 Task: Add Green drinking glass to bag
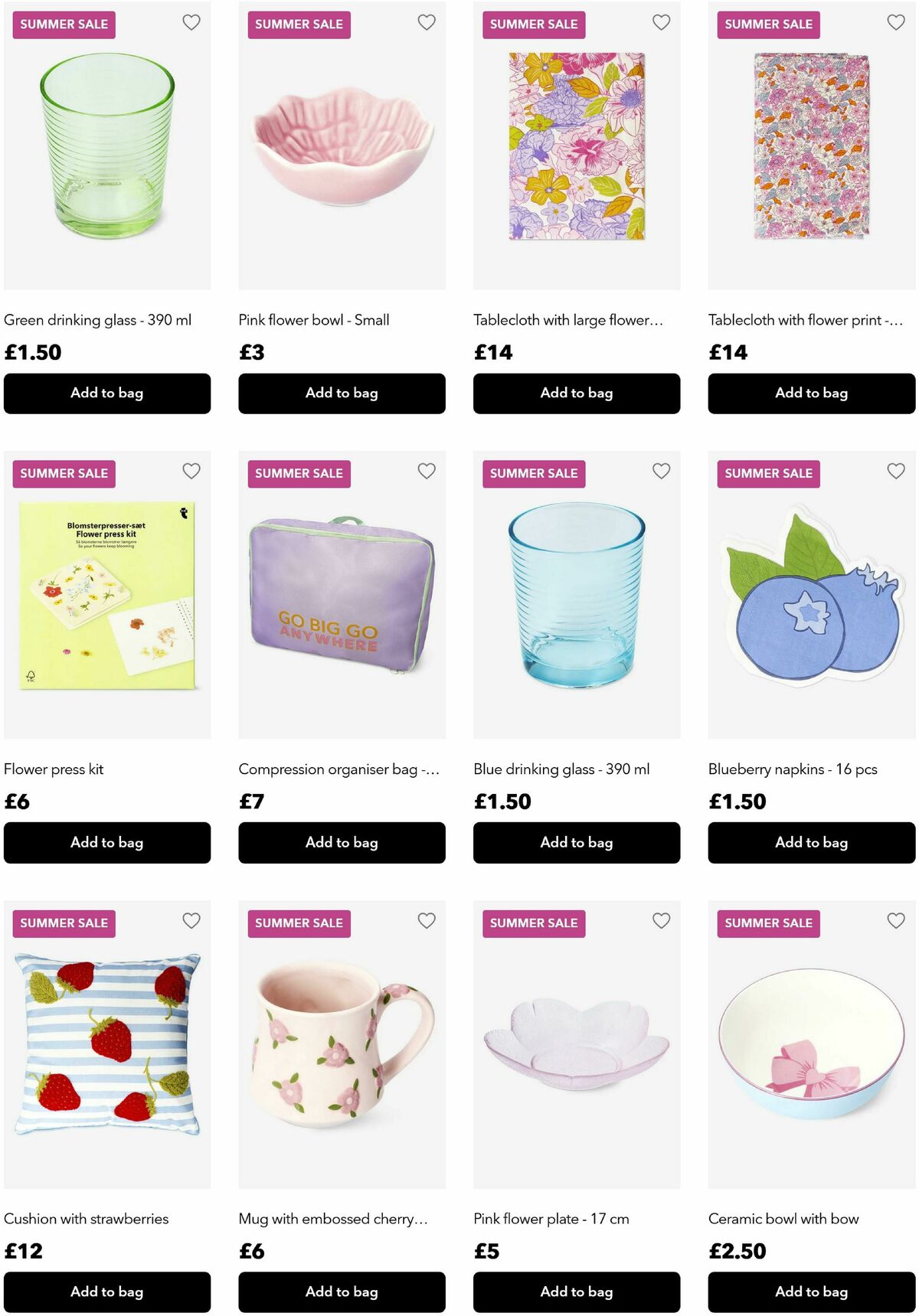(x=107, y=393)
